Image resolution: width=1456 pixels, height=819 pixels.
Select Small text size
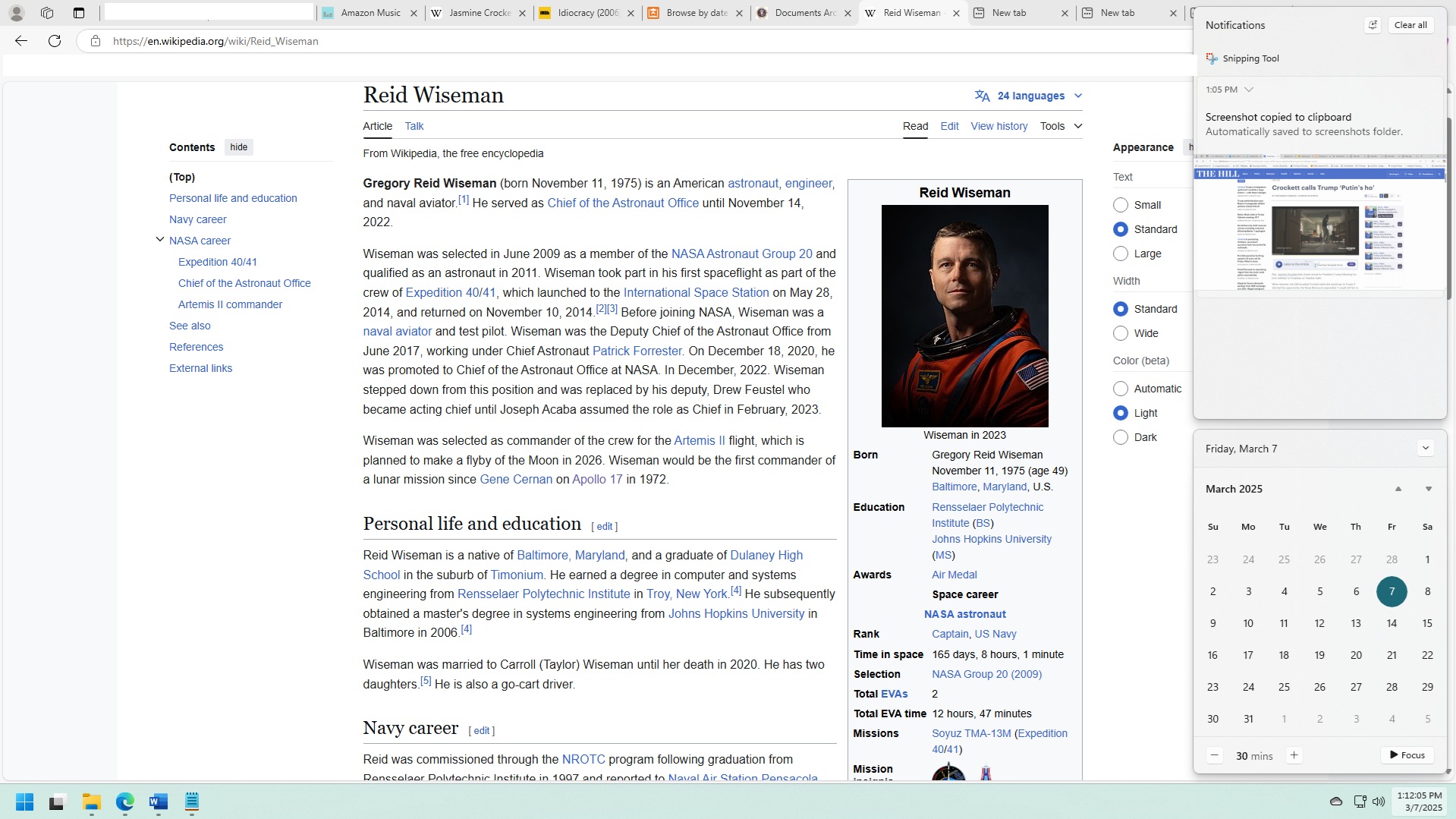click(1121, 205)
